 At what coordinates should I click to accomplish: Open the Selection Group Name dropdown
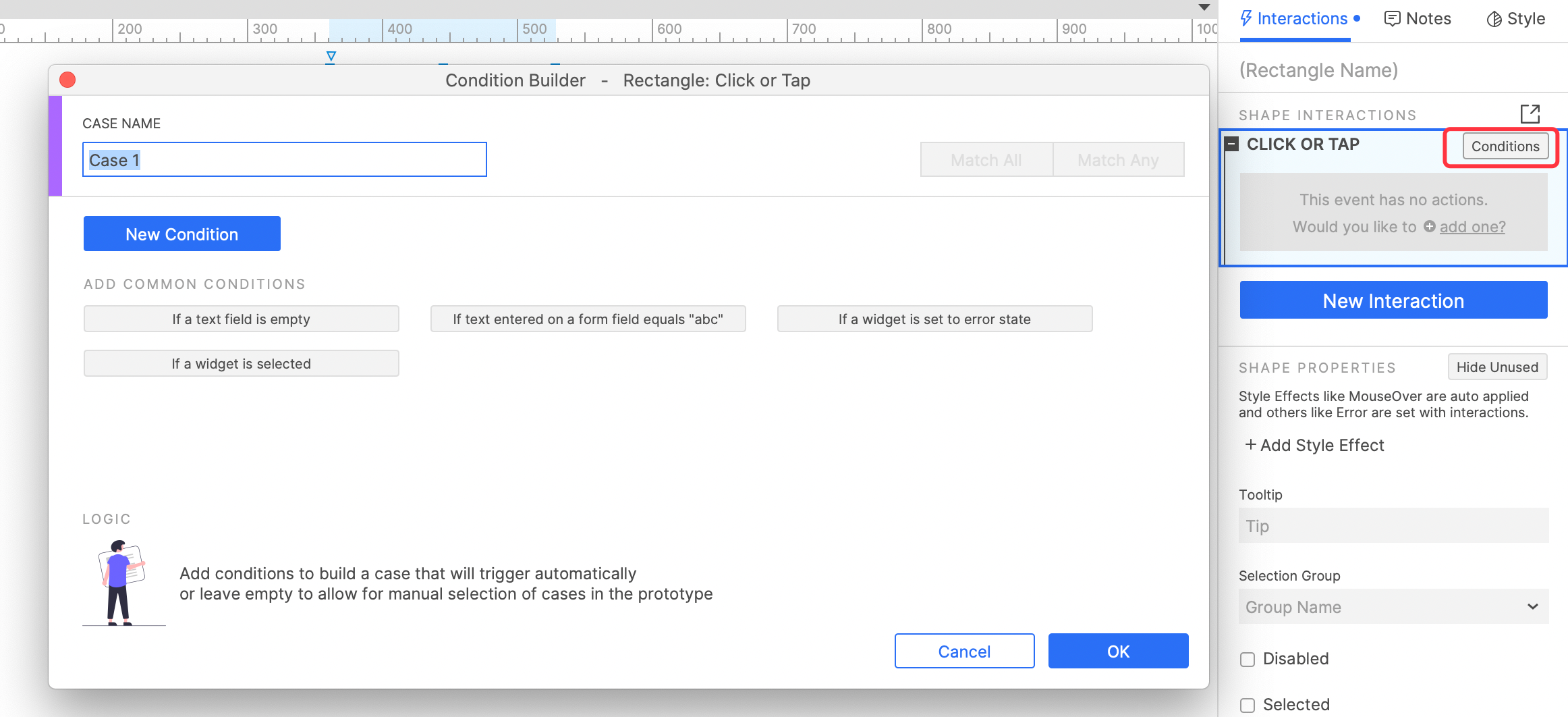[x=1393, y=607]
